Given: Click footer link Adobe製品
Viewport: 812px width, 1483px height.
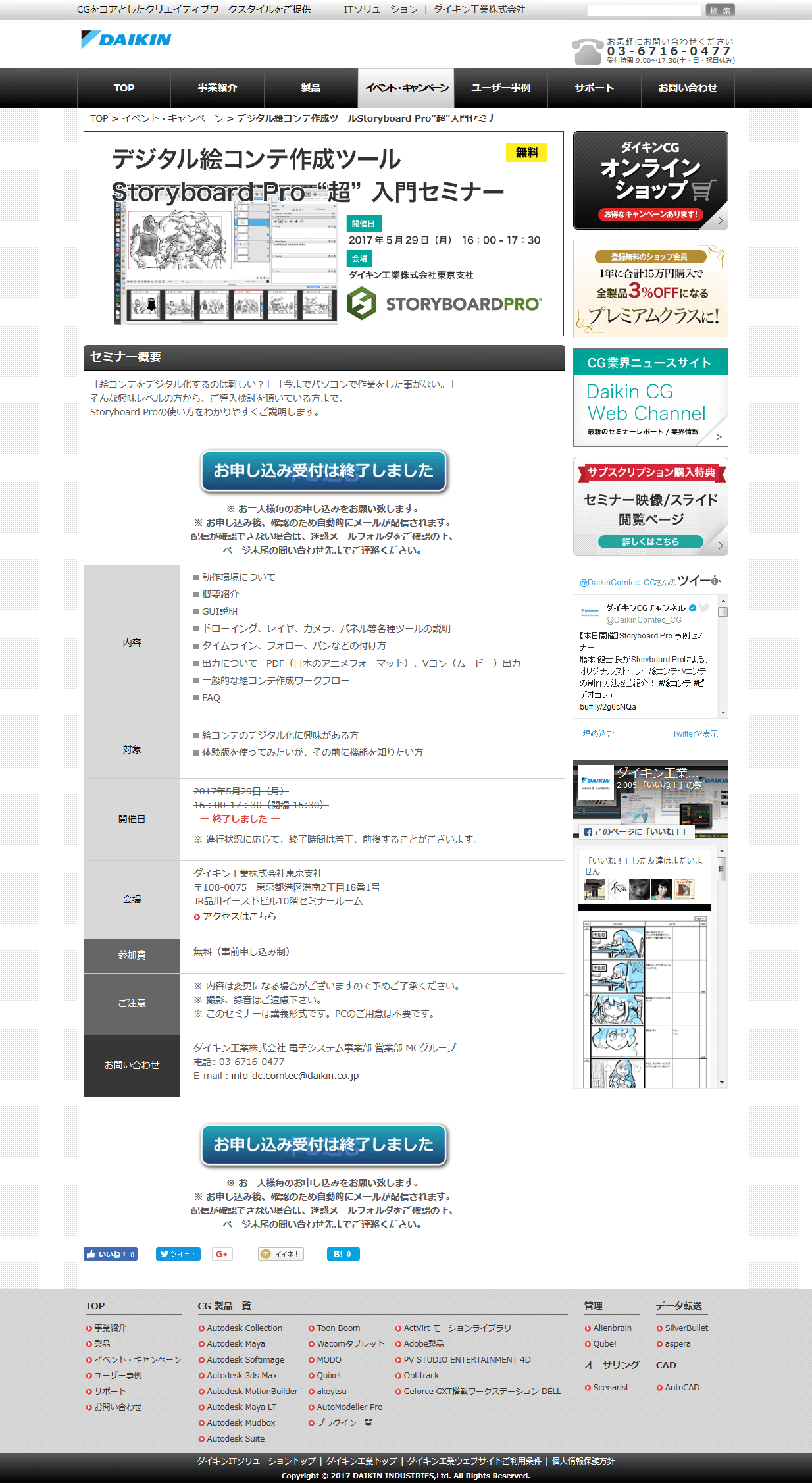Looking at the screenshot, I should point(423,1344).
